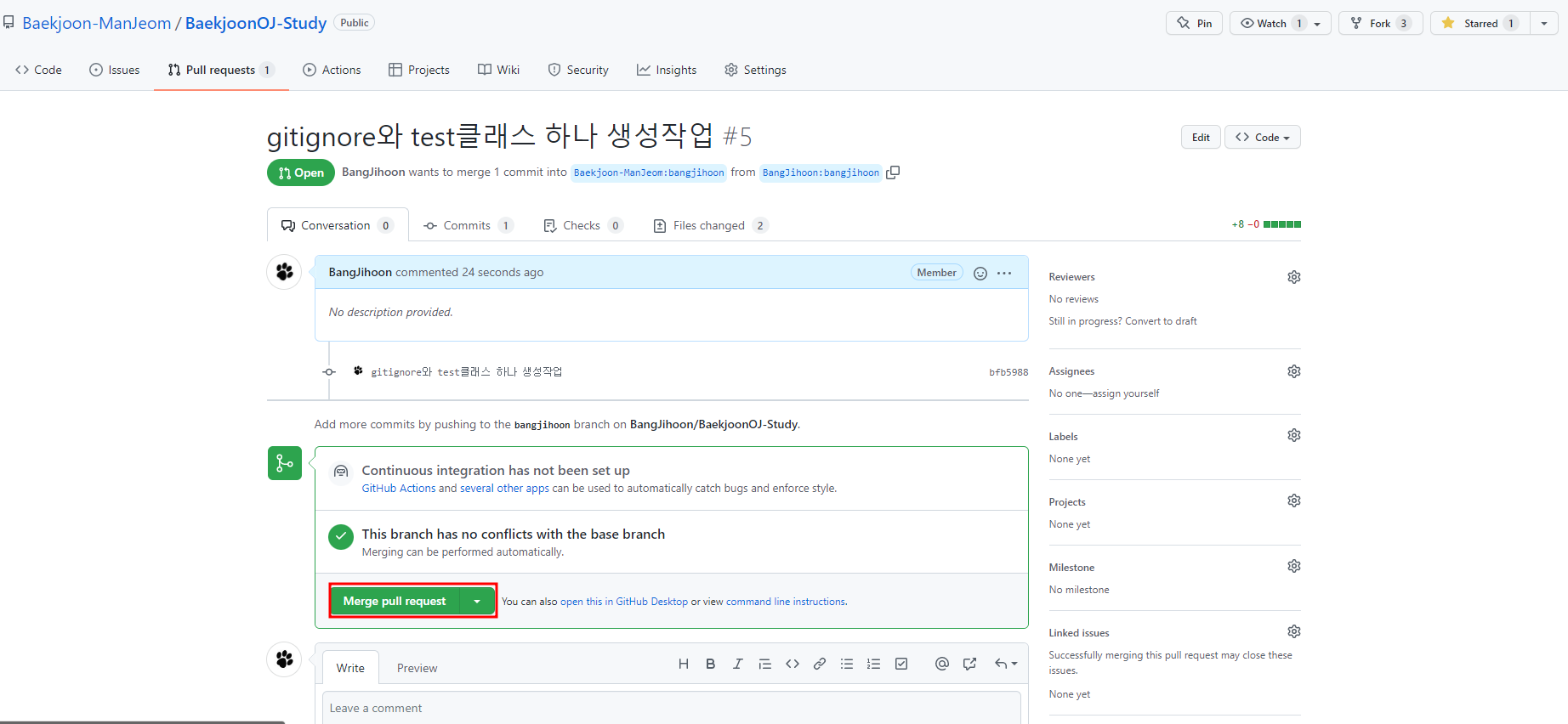View command line instructions link

(786, 602)
